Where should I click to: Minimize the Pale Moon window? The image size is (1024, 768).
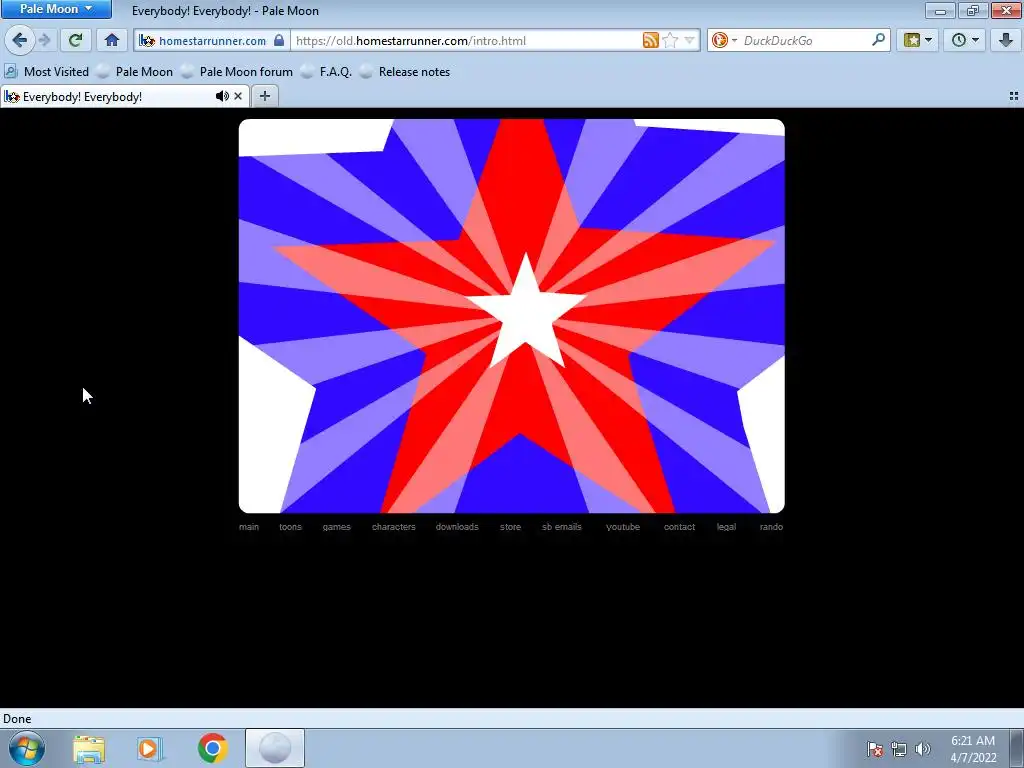coord(940,10)
